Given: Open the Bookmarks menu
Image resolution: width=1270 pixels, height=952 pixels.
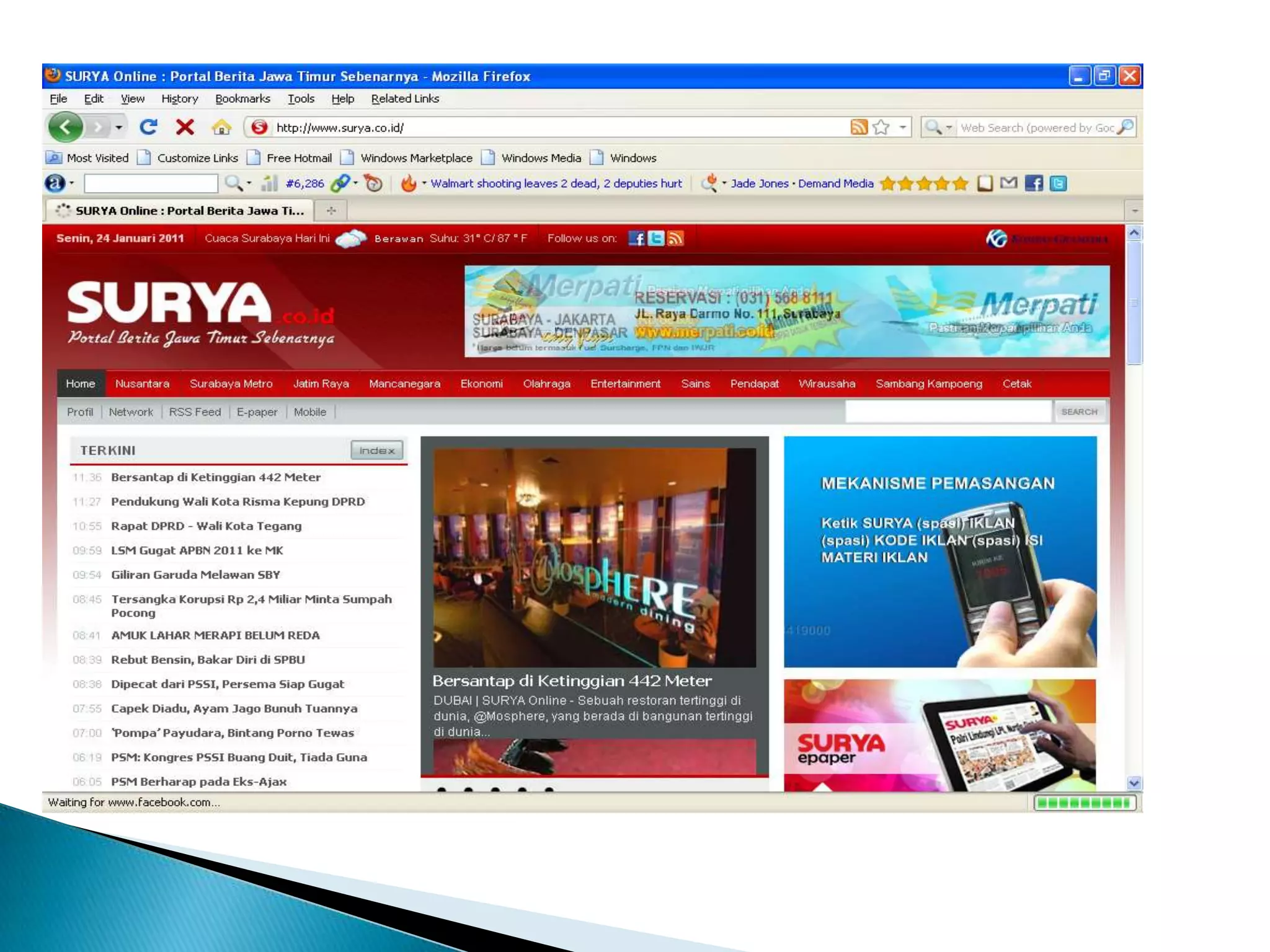Looking at the screenshot, I should tap(242, 99).
